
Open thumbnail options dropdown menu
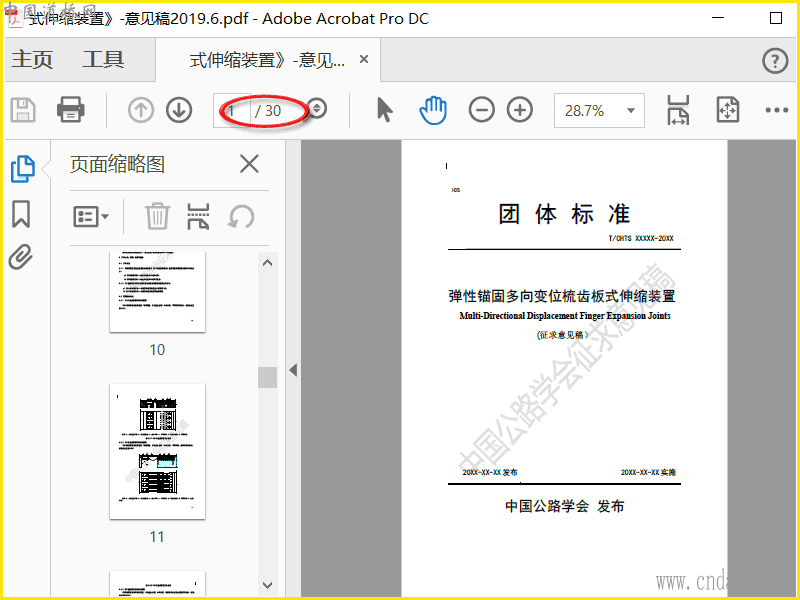(91, 217)
